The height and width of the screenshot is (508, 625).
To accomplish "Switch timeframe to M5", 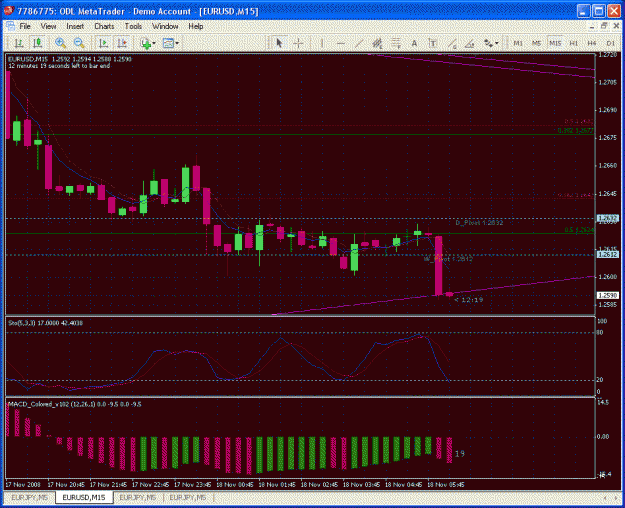I will pyautogui.click(x=537, y=43).
